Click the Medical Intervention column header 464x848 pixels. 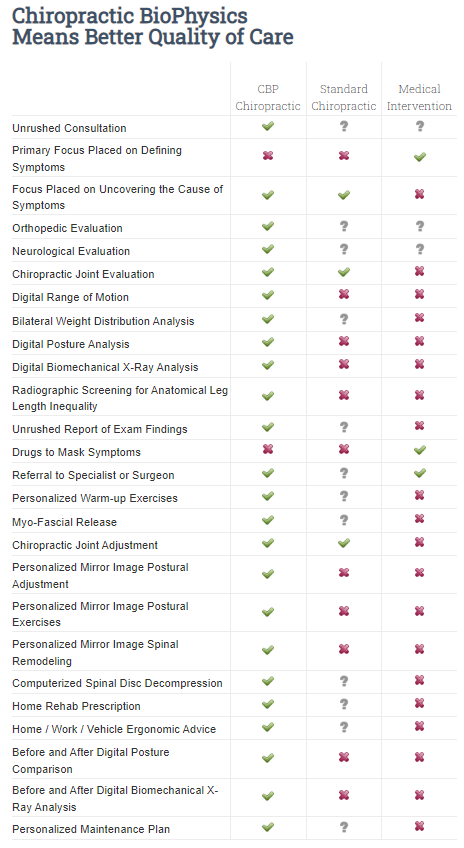[x=419, y=97]
